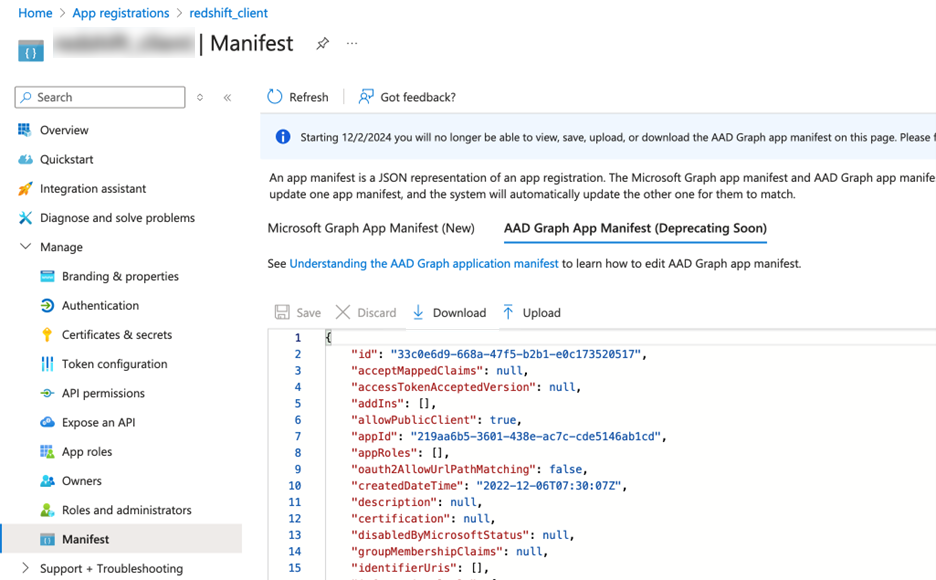Open Understanding the AAD Graph application manifest link

pos(424,264)
